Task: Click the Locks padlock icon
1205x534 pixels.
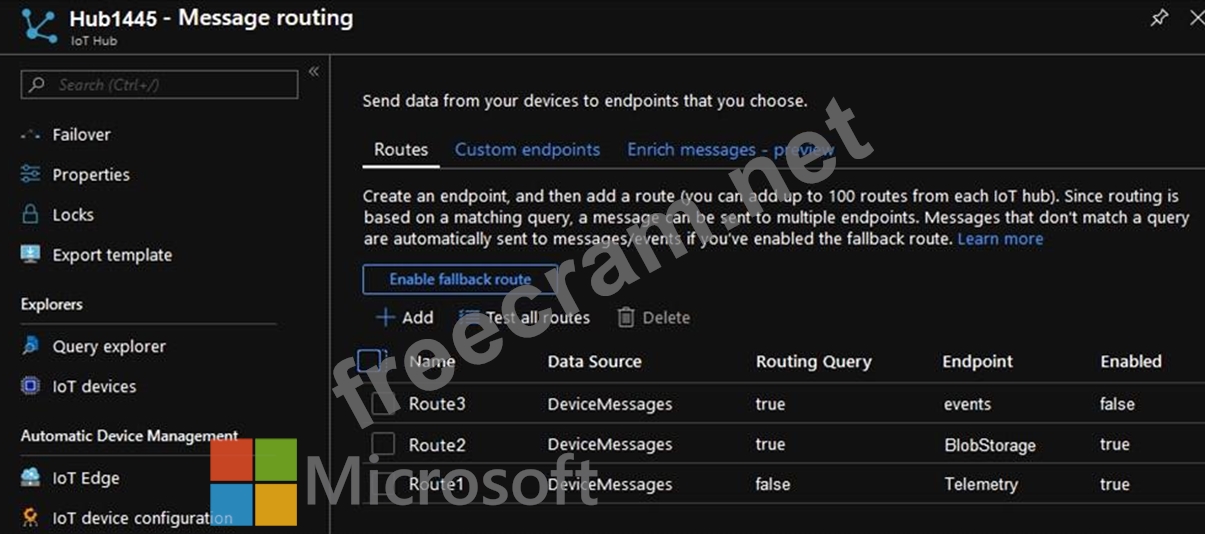Action: 30,215
